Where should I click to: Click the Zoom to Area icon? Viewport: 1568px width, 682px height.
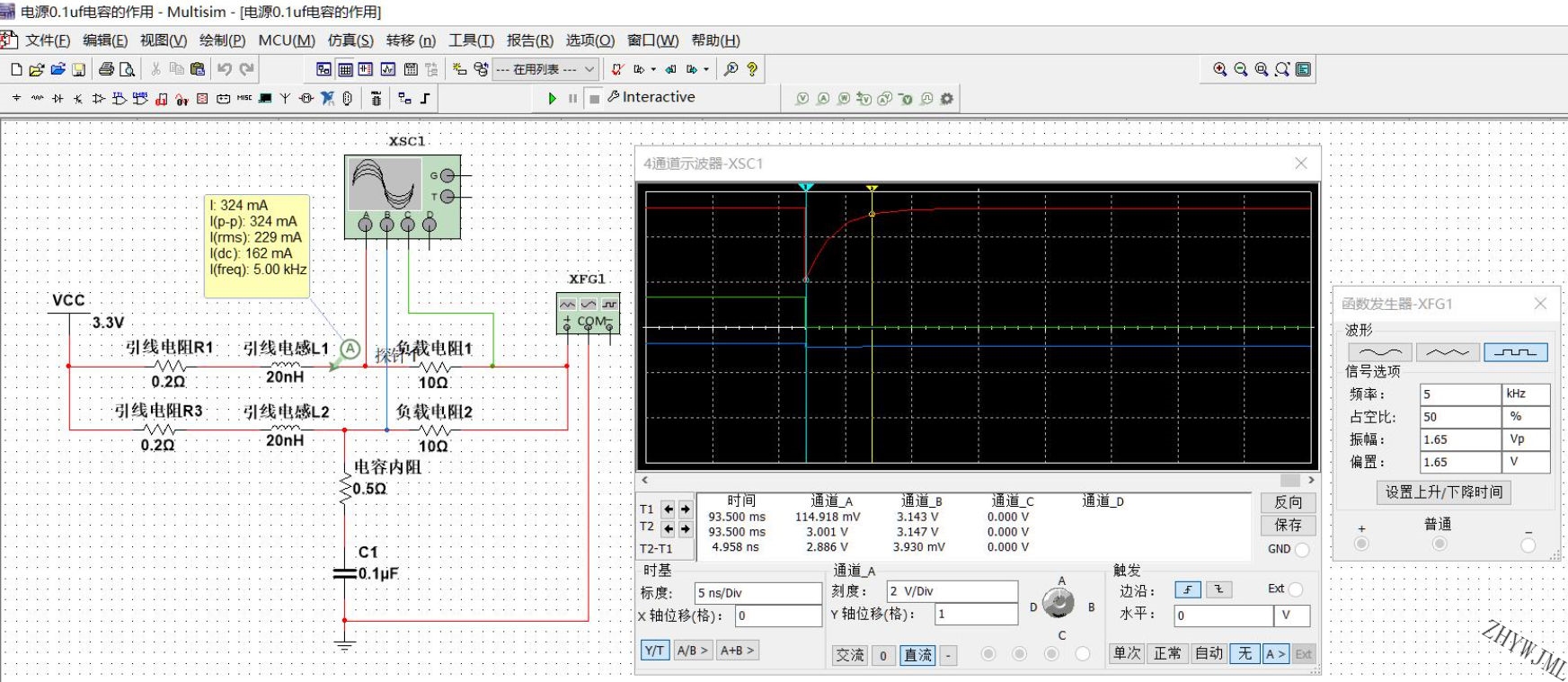click(x=1262, y=69)
